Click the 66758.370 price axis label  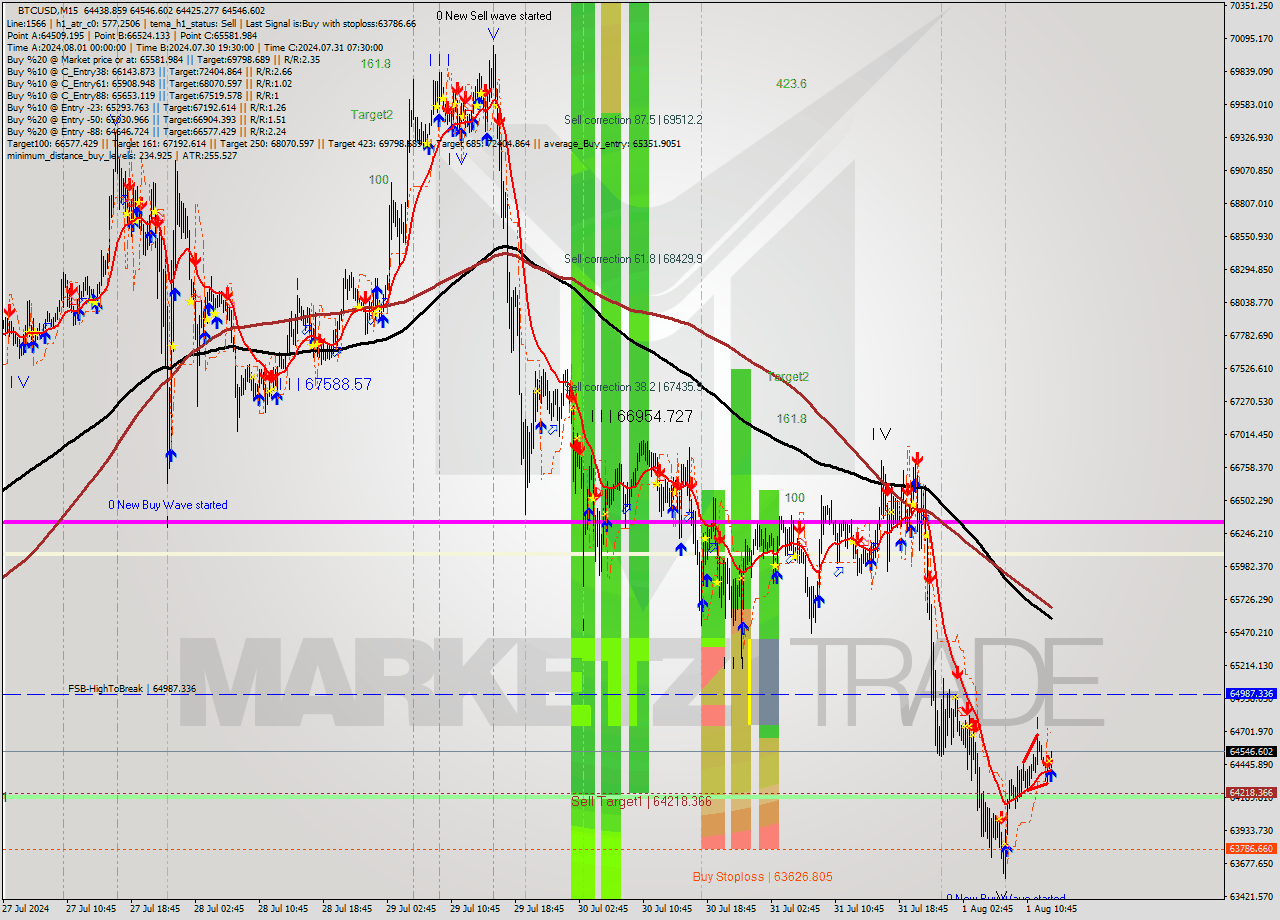click(x=1251, y=467)
